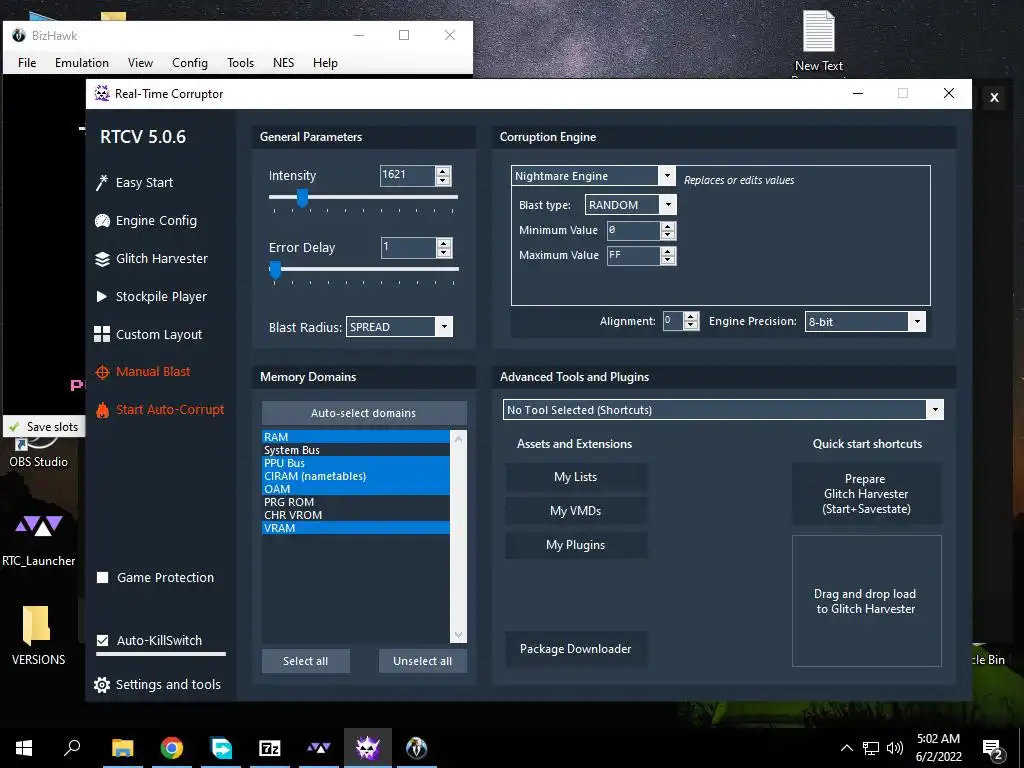The image size is (1024, 768).
Task: Open Stockpile Player play icon
Action: pos(102,296)
